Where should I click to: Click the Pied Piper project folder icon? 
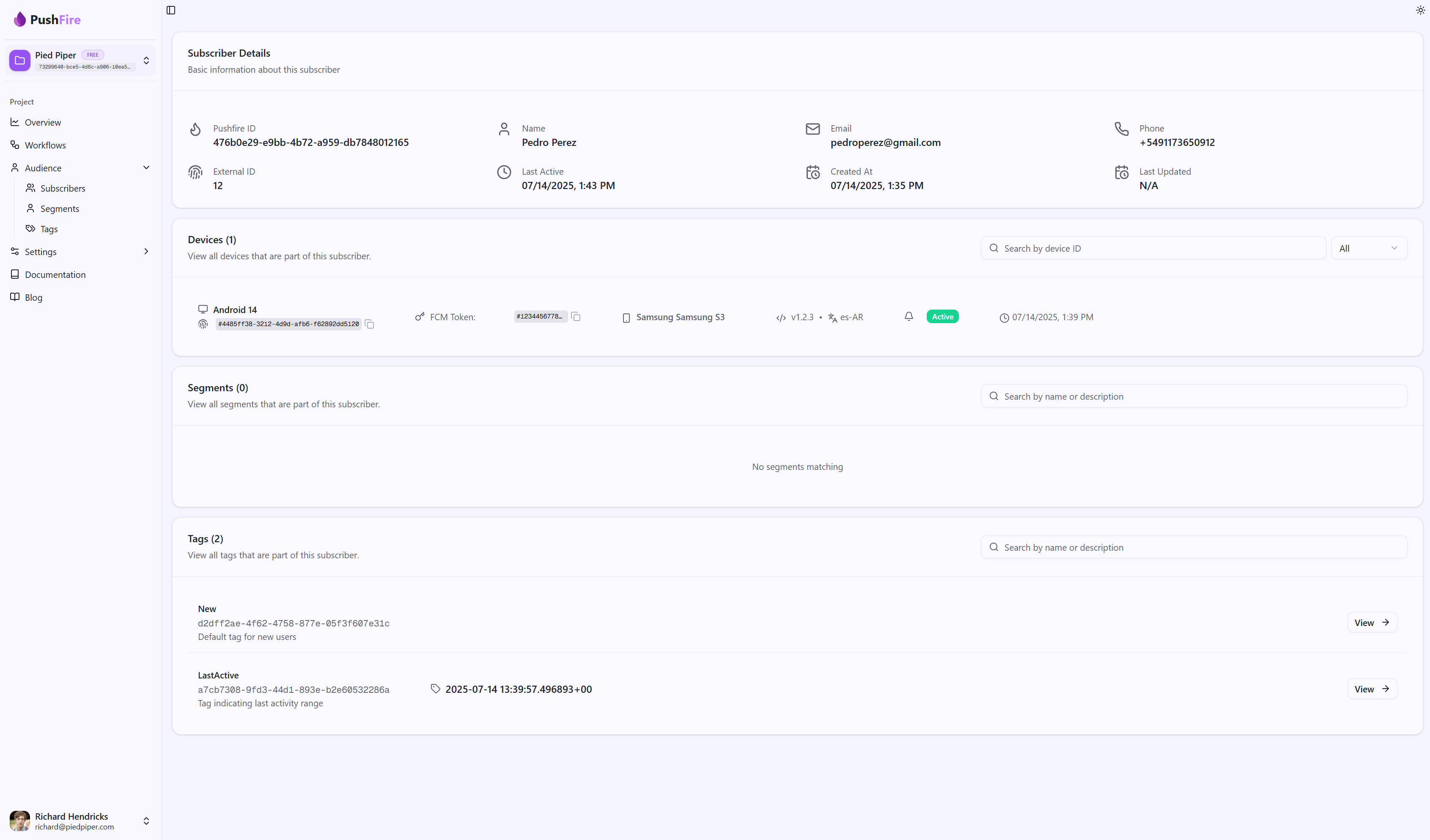pyautogui.click(x=20, y=60)
